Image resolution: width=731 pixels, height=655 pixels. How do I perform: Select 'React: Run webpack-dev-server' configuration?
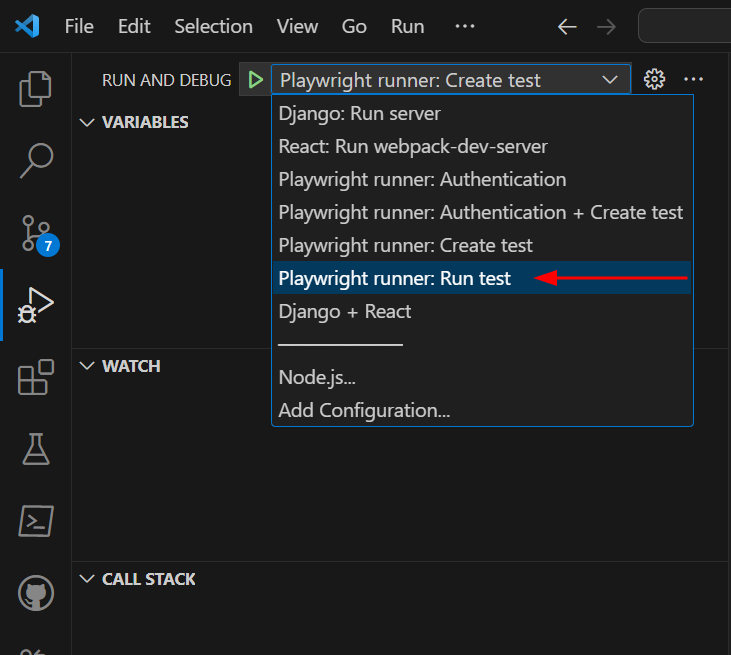click(482, 146)
